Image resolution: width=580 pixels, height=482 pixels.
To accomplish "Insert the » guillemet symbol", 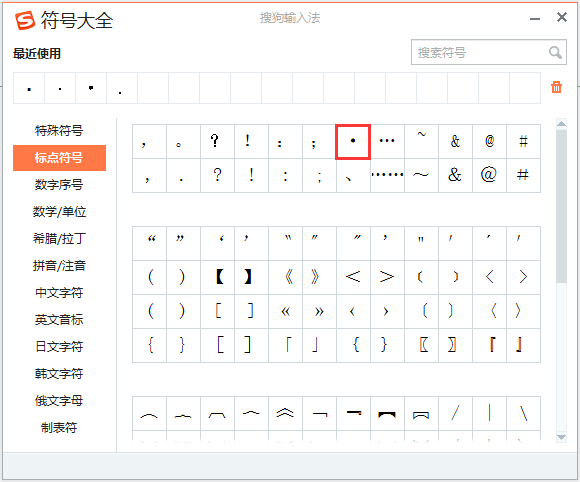I will (x=319, y=311).
